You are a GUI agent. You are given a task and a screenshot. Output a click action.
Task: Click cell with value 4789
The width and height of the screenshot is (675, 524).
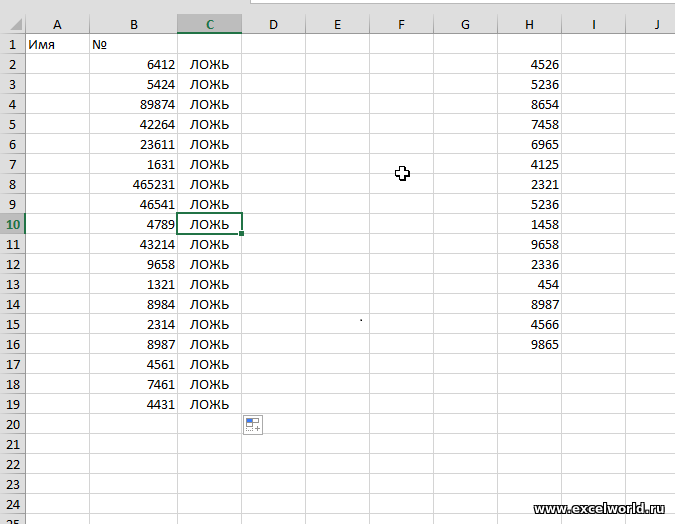tap(133, 224)
